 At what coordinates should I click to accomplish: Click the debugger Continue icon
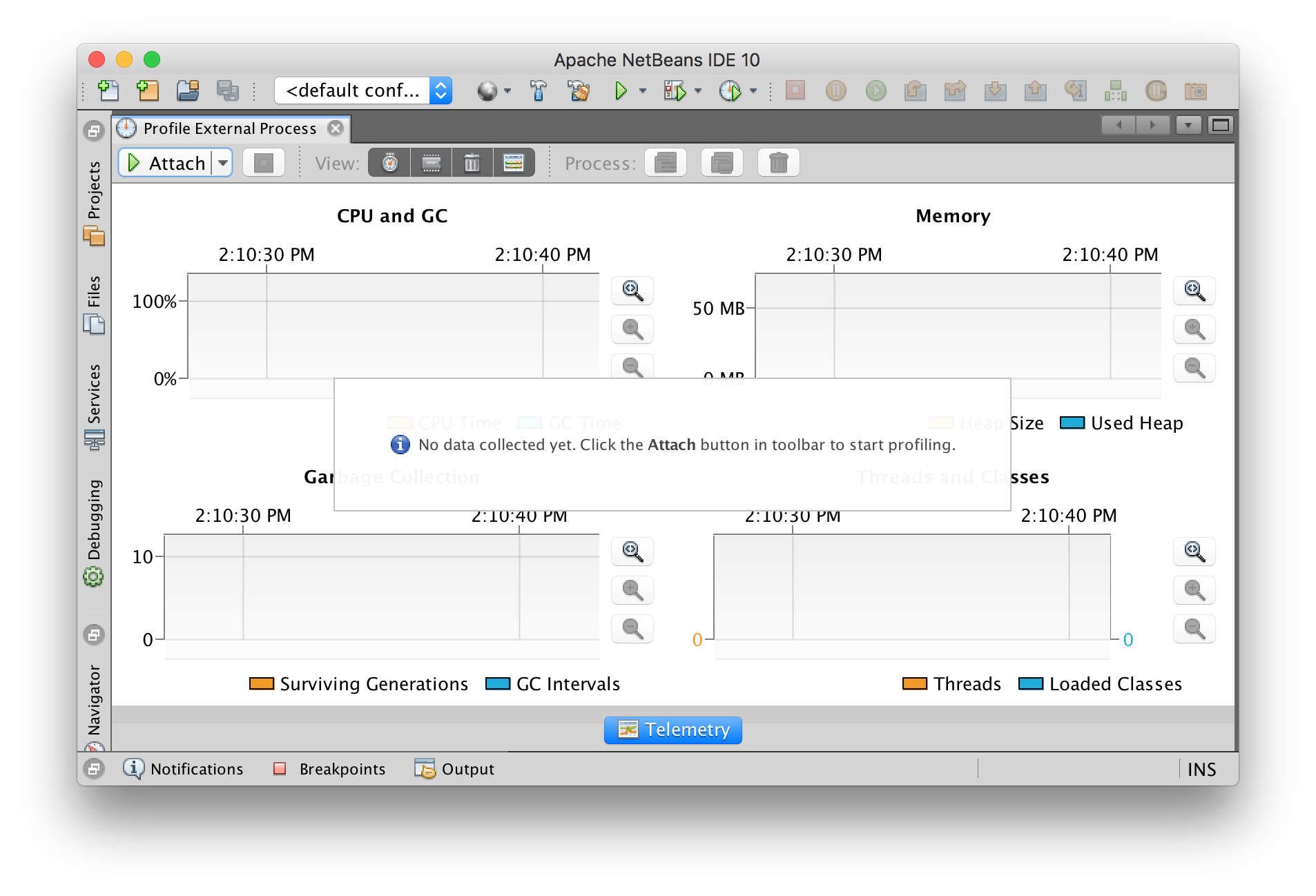coord(875,90)
